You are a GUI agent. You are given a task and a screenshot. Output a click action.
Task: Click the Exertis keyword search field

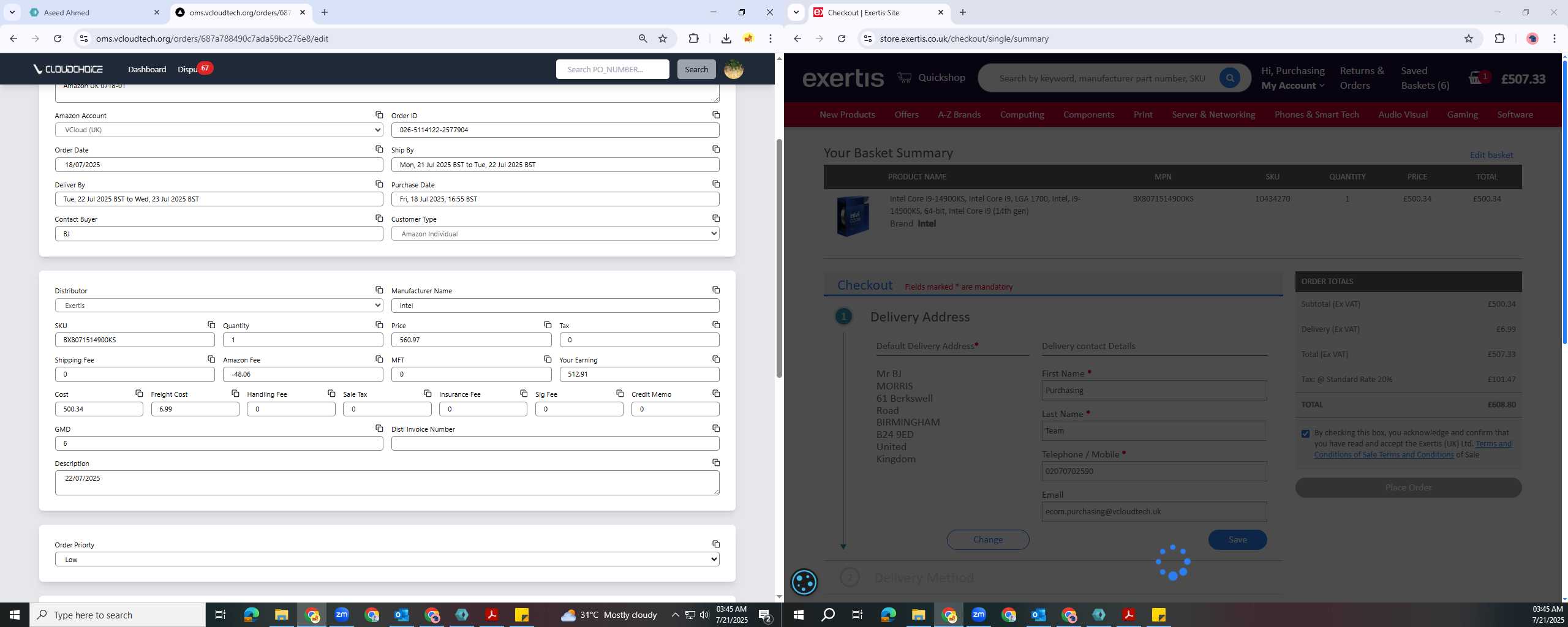(1101, 78)
